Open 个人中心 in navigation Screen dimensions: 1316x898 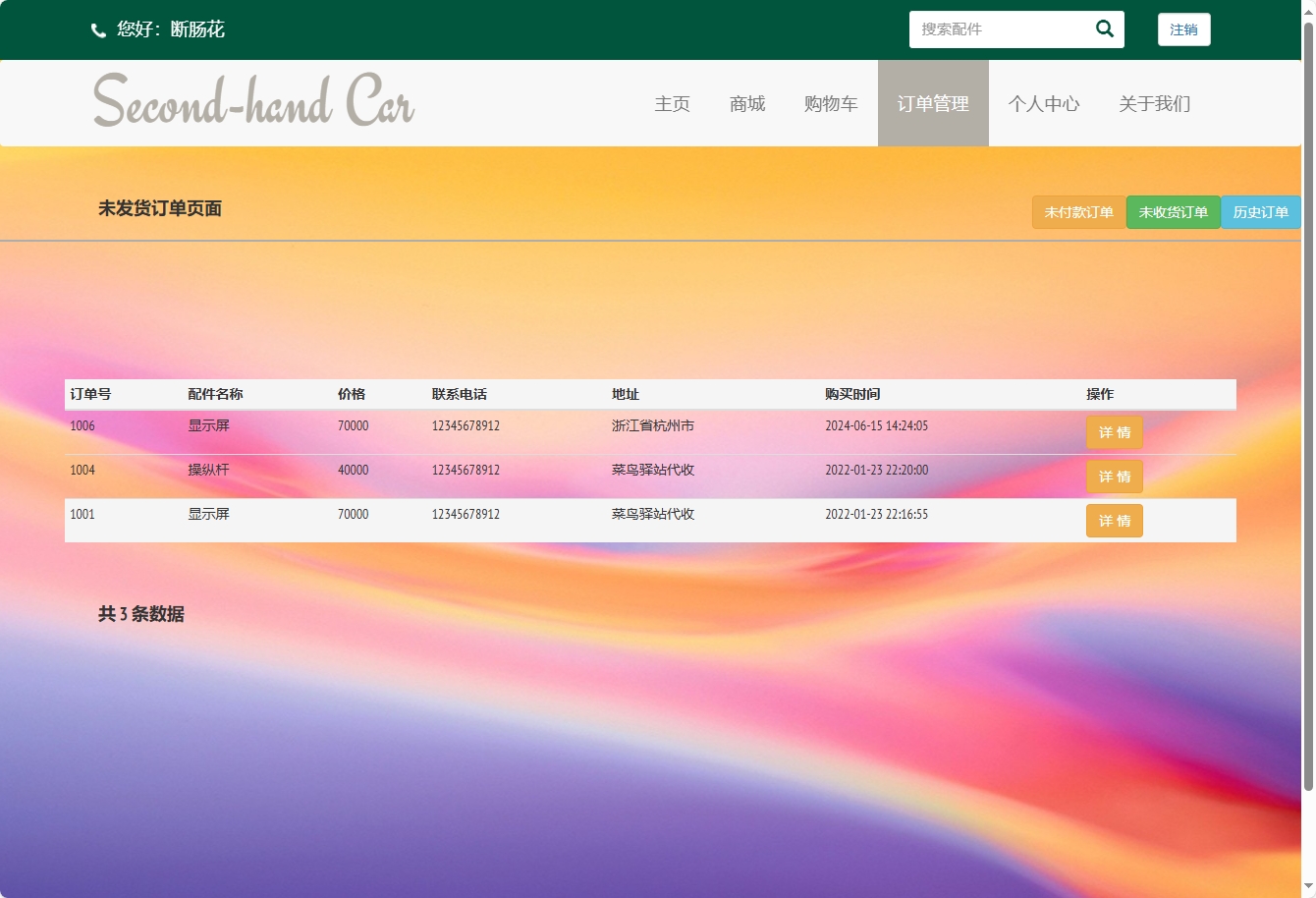coord(1043,103)
